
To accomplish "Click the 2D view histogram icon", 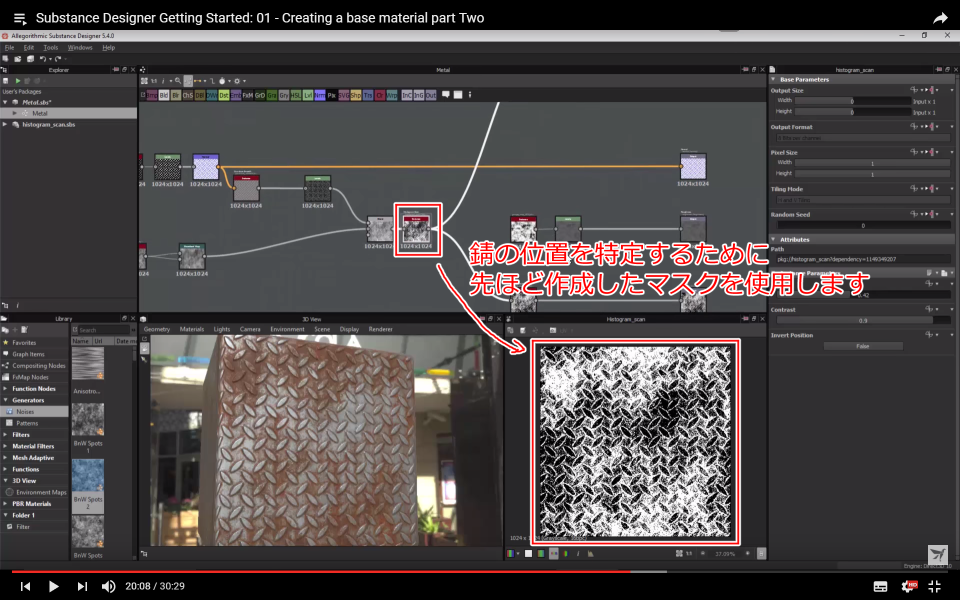I will coord(590,553).
